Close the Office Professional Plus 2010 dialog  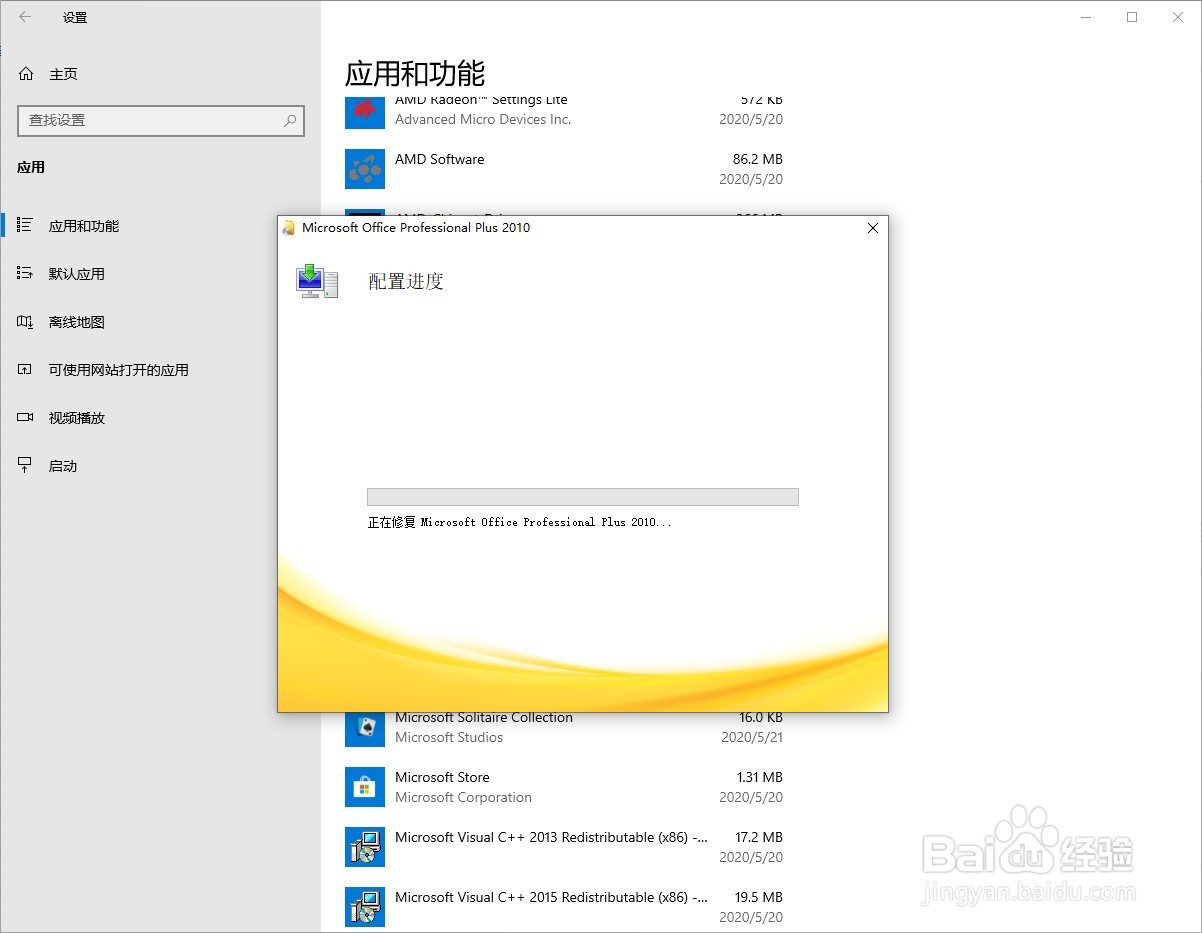pos(872,228)
